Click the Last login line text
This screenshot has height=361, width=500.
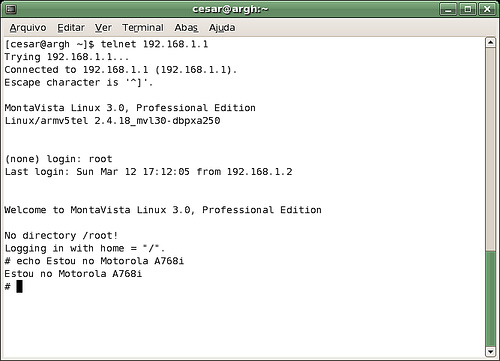[x=148, y=172]
